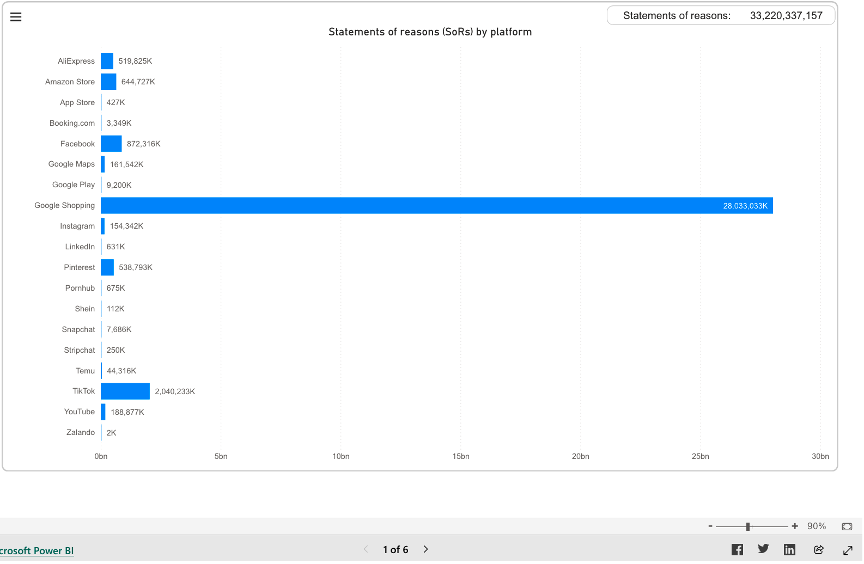864x564 pixels.
Task: Share report on LinkedIn
Action: pyautogui.click(x=789, y=549)
